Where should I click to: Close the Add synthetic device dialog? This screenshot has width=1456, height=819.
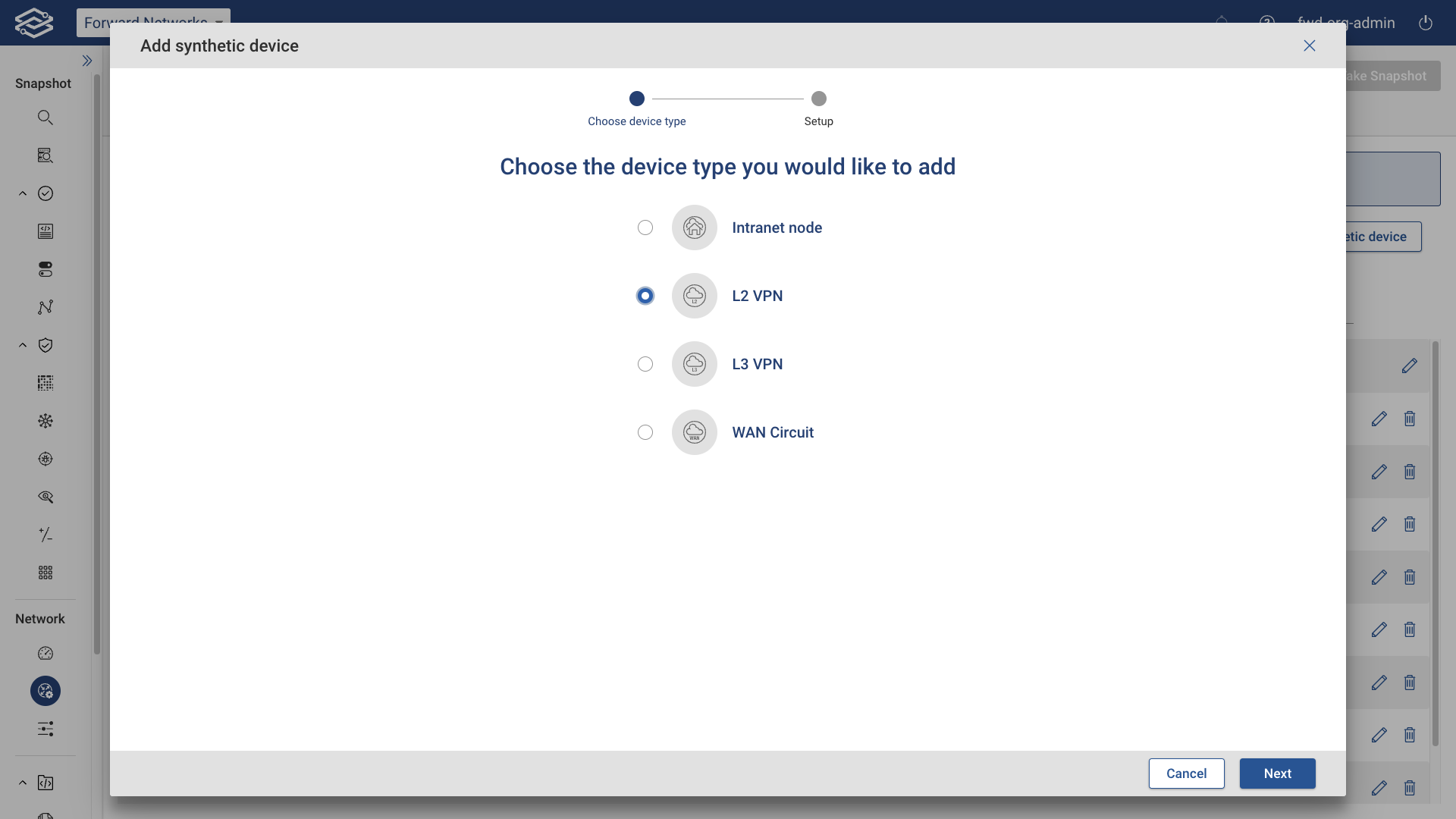click(1309, 46)
